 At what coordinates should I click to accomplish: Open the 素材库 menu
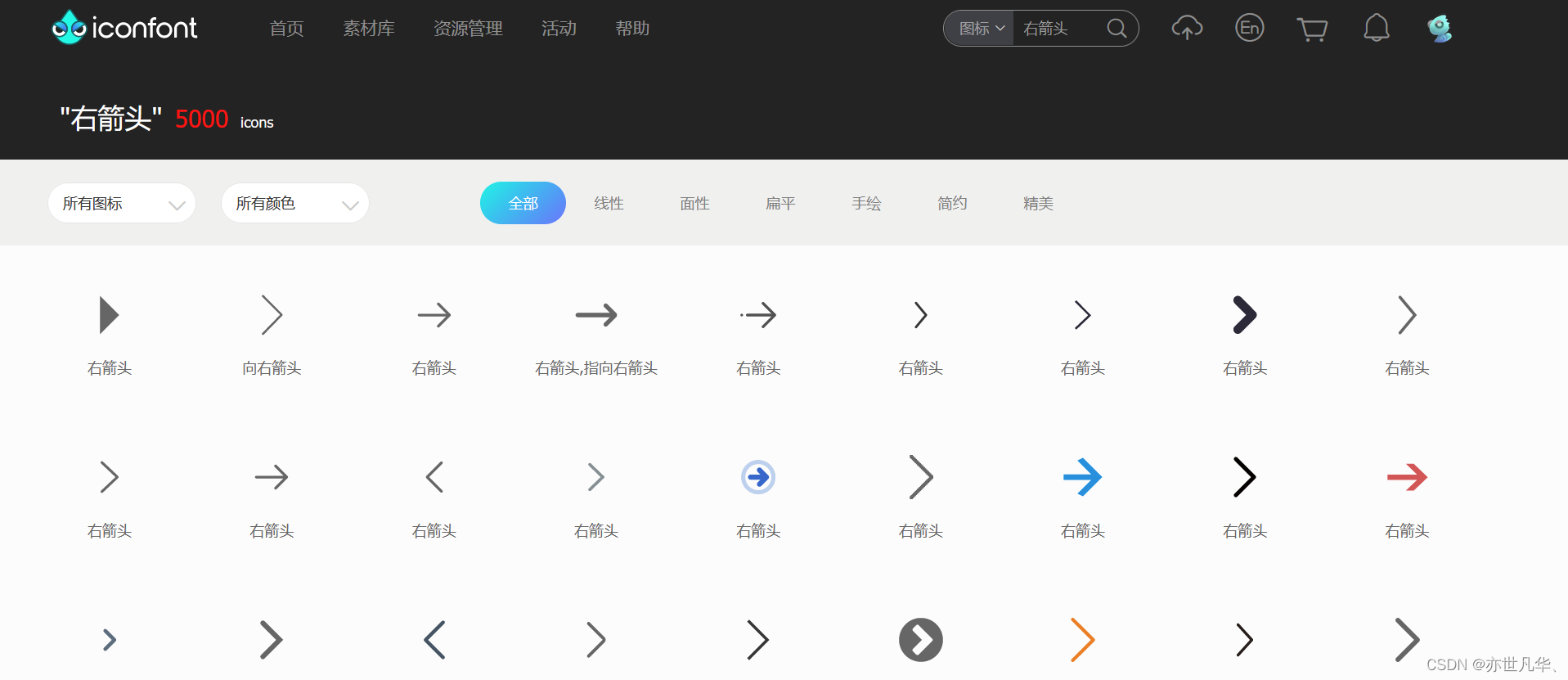coord(369,29)
